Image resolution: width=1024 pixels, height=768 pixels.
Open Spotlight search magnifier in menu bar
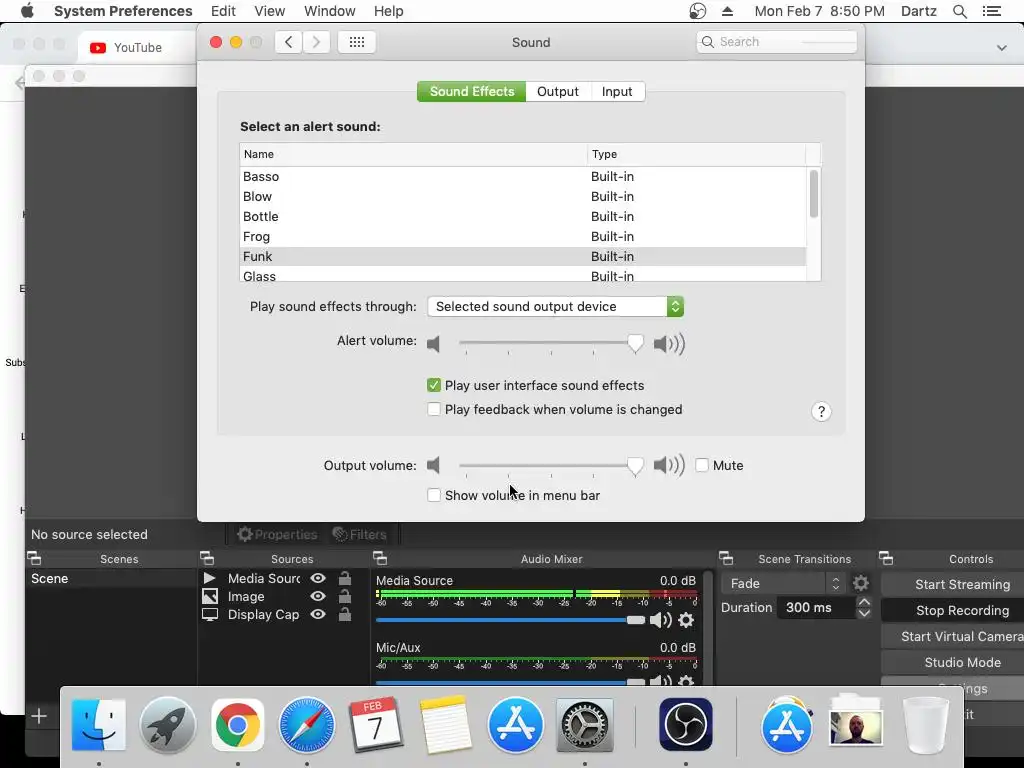coord(960,11)
